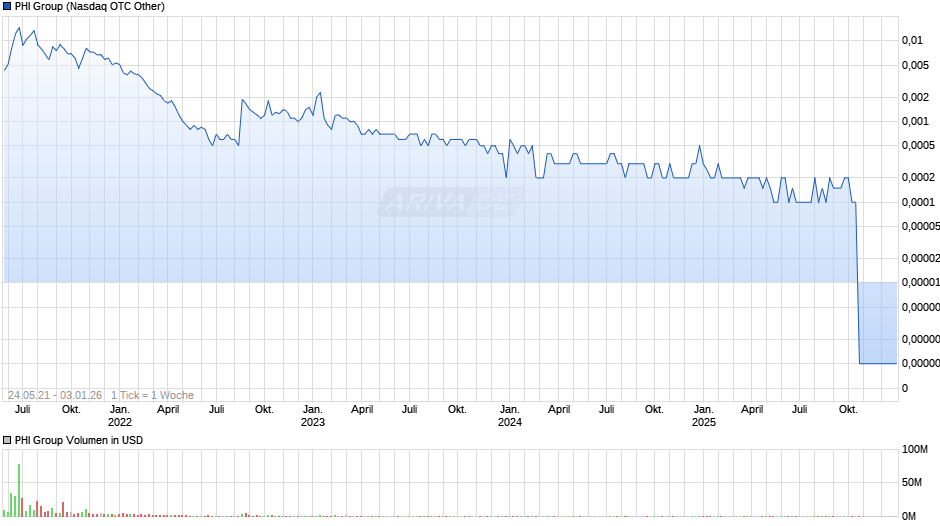Click the '0,005' price axis value
940x526 pixels.
[915, 65]
